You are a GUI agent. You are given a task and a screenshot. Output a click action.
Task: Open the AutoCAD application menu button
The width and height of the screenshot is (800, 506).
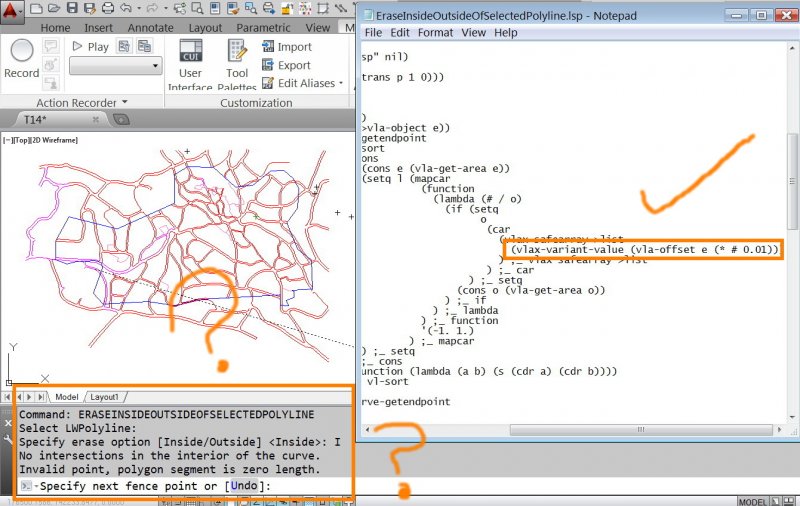[11, 10]
